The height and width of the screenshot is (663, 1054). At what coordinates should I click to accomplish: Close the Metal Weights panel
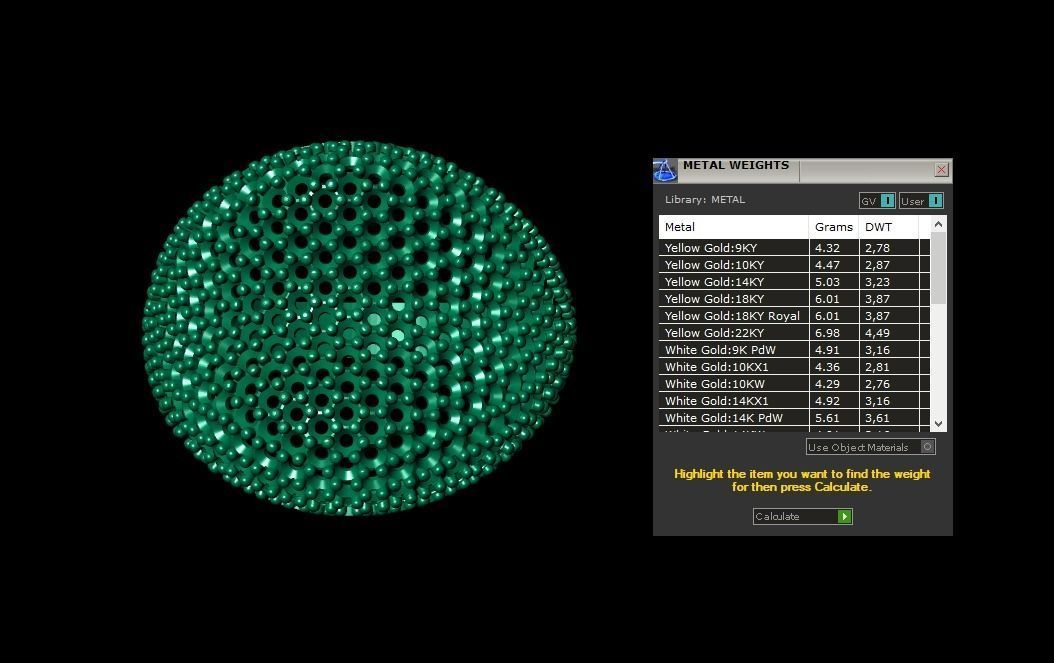tap(941, 170)
